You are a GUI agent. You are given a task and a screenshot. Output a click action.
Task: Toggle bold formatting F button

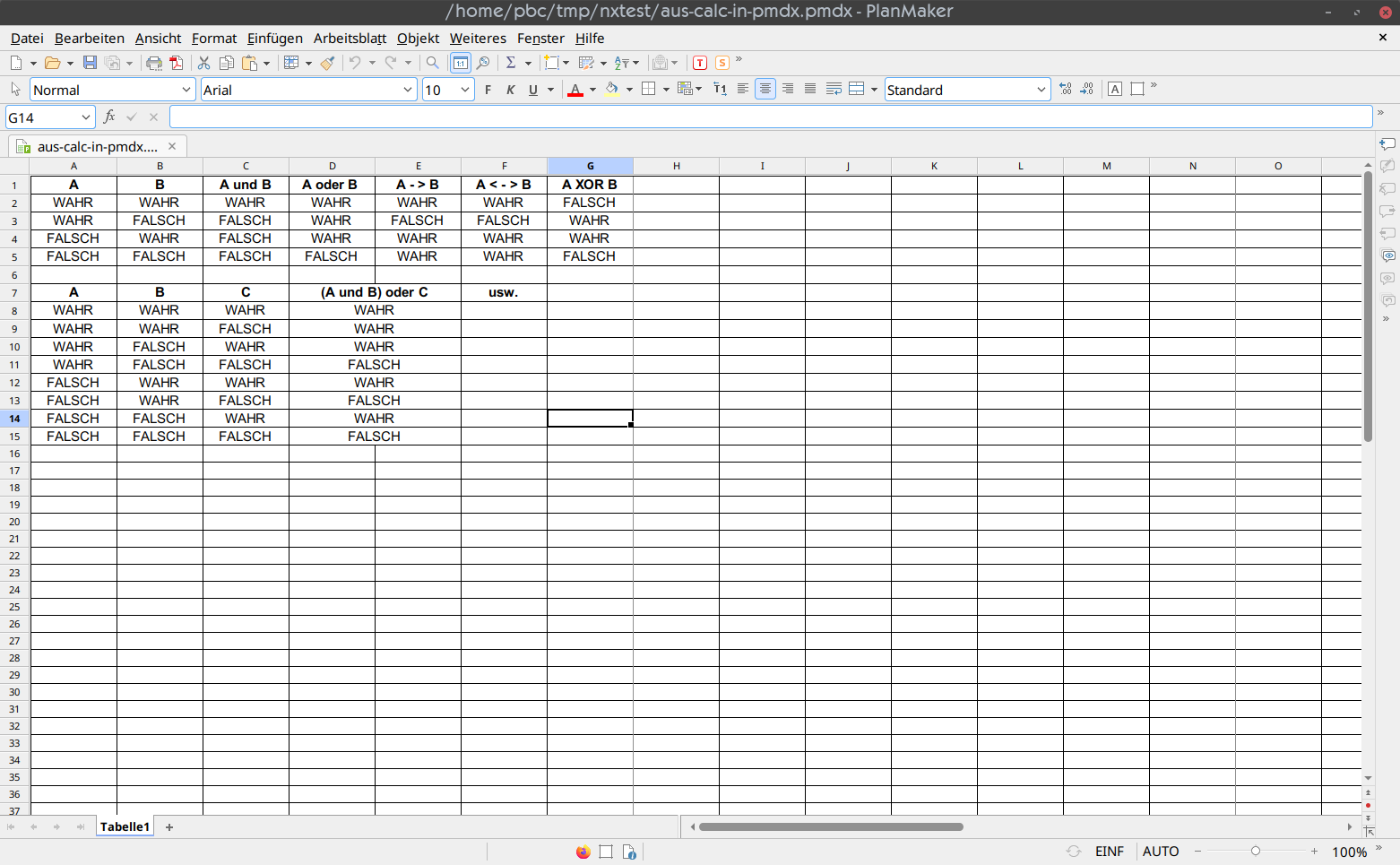pos(488,90)
